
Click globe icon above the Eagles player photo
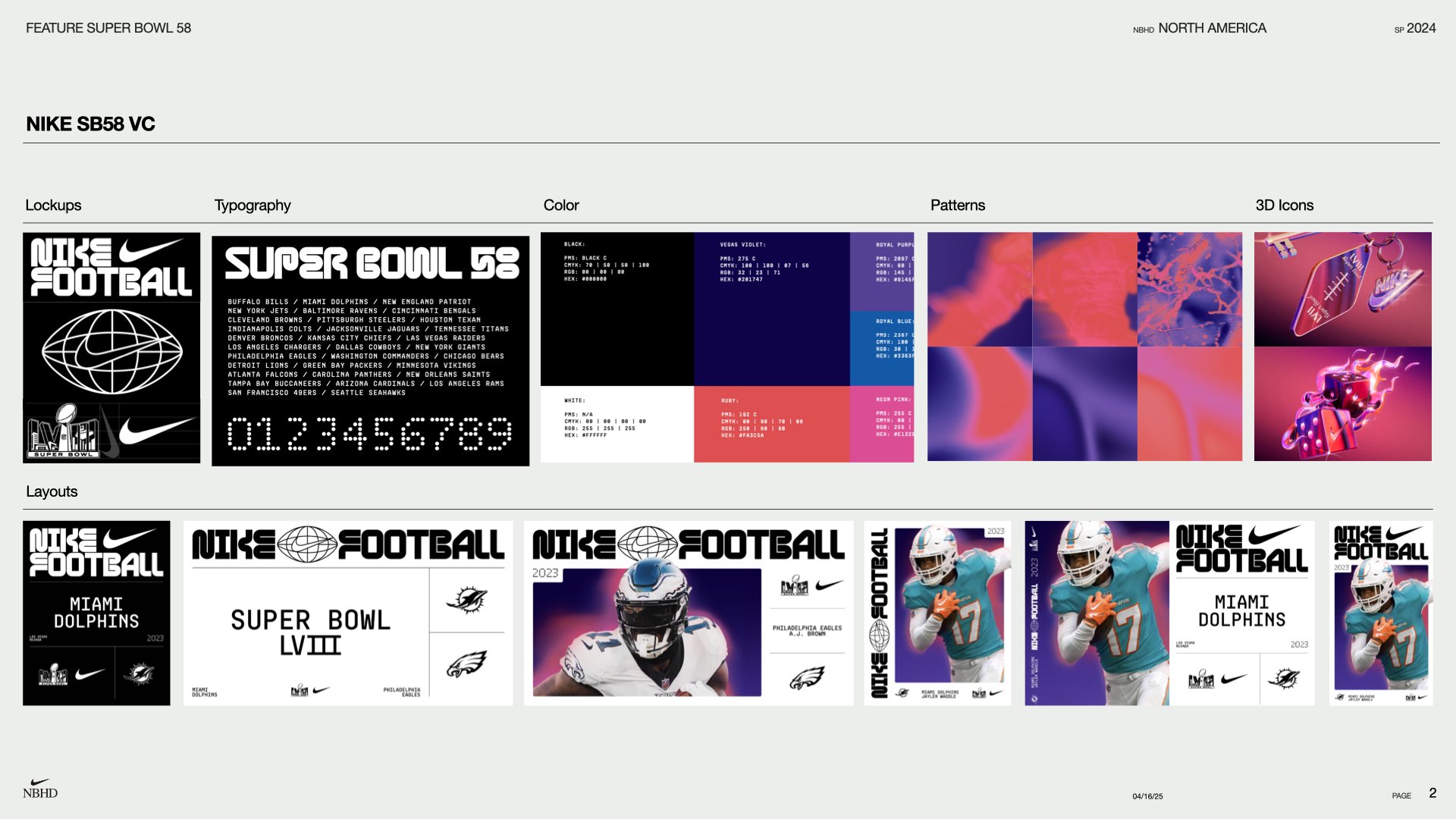[648, 544]
